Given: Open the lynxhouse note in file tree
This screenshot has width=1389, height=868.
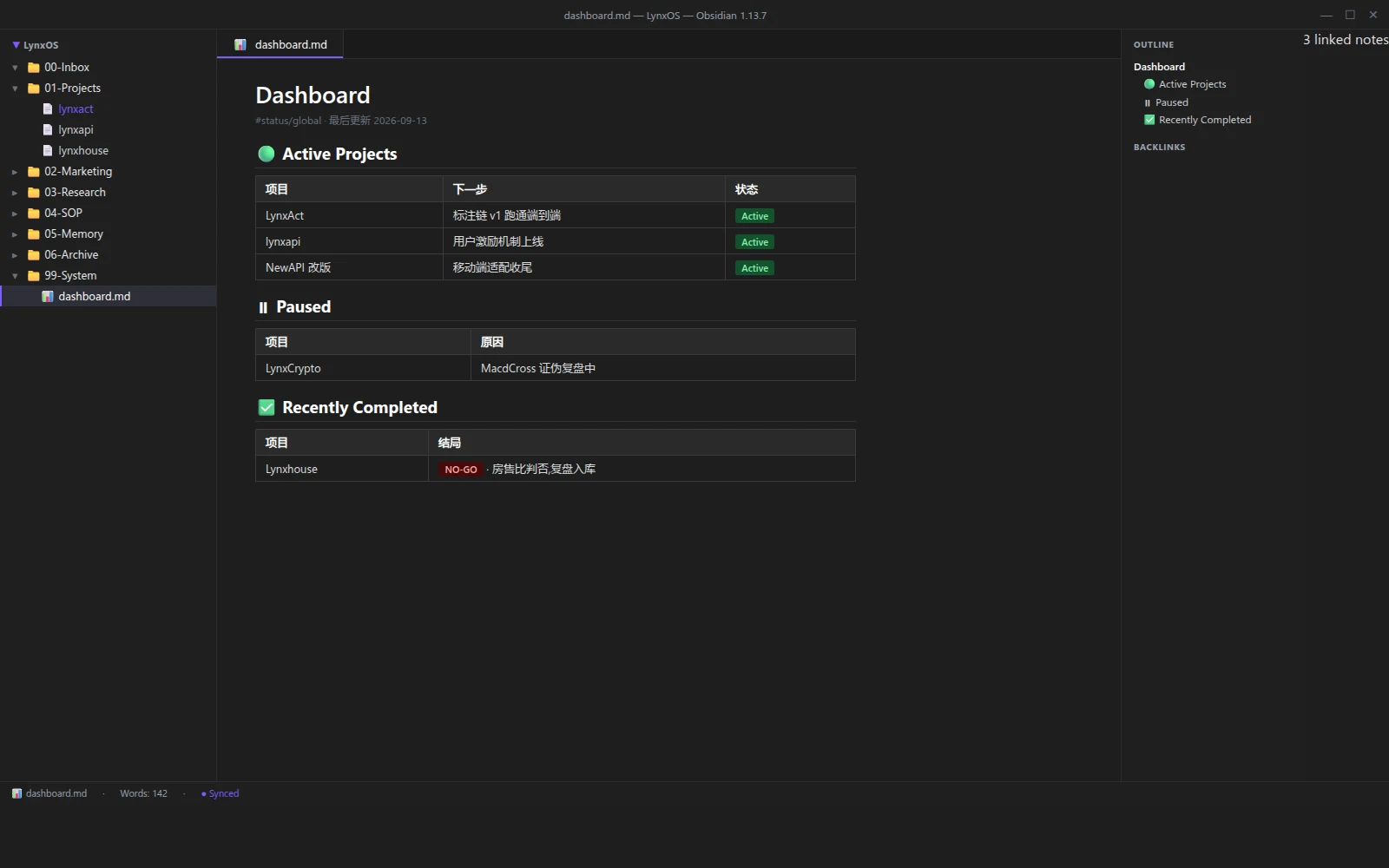Looking at the screenshot, I should pyautogui.click(x=83, y=151).
